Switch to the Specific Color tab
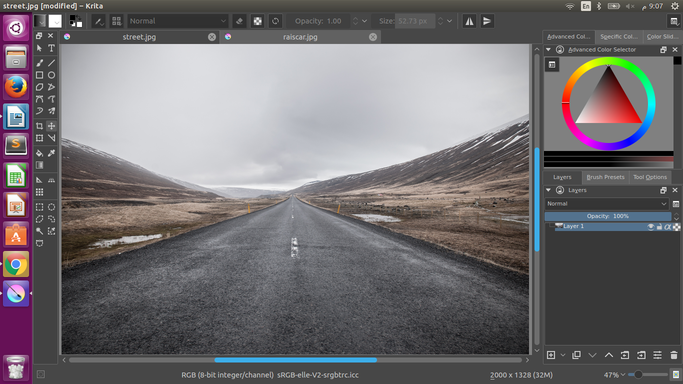The width and height of the screenshot is (683, 384). coord(619,37)
